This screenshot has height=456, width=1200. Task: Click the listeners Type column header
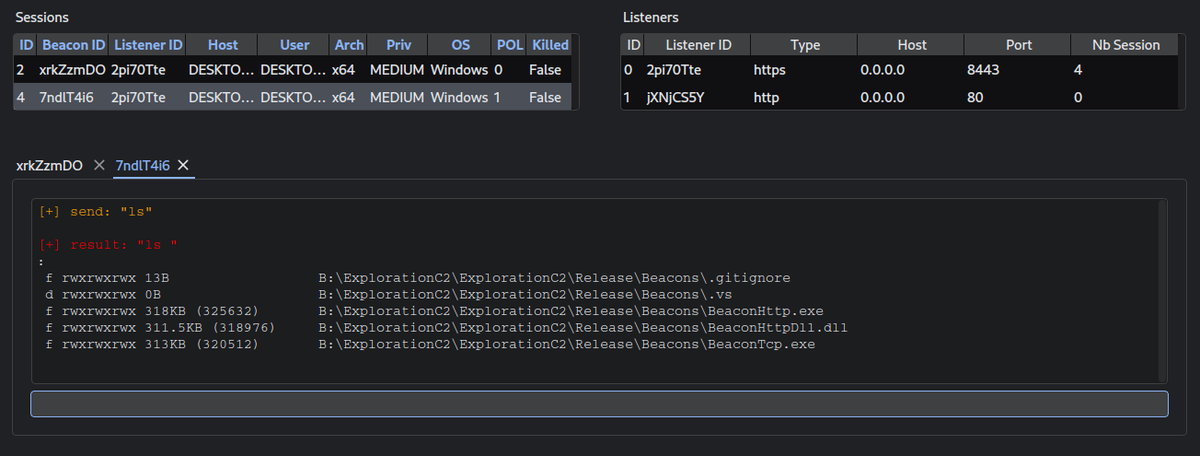(804, 45)
